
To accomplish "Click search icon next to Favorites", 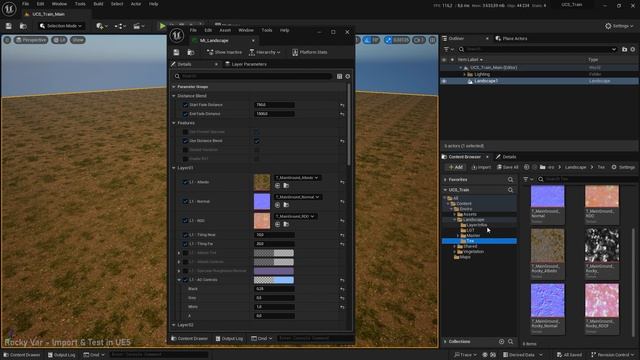I will pos(511,180).
